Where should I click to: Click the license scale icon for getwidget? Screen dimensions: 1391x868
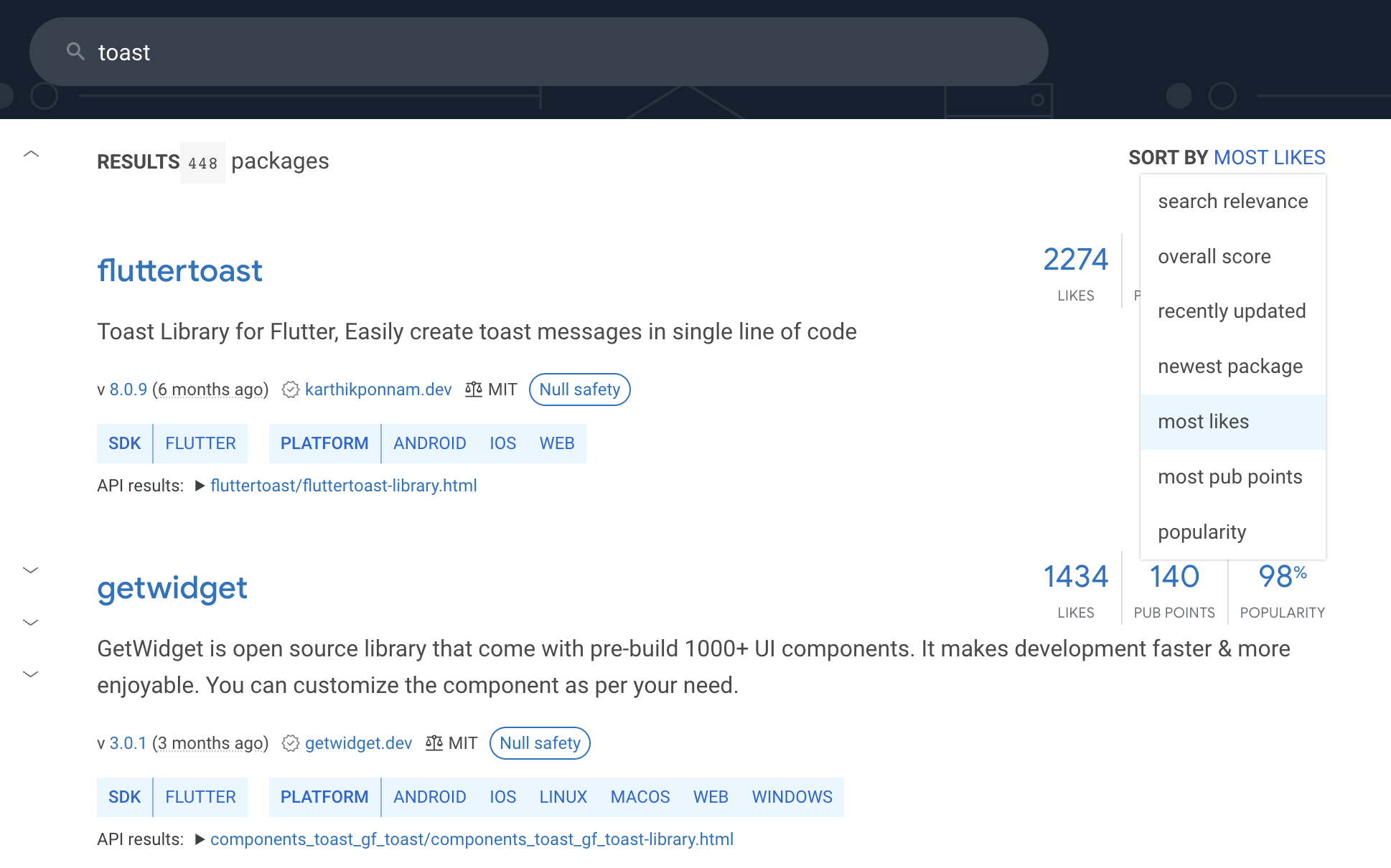pos(434,743)
